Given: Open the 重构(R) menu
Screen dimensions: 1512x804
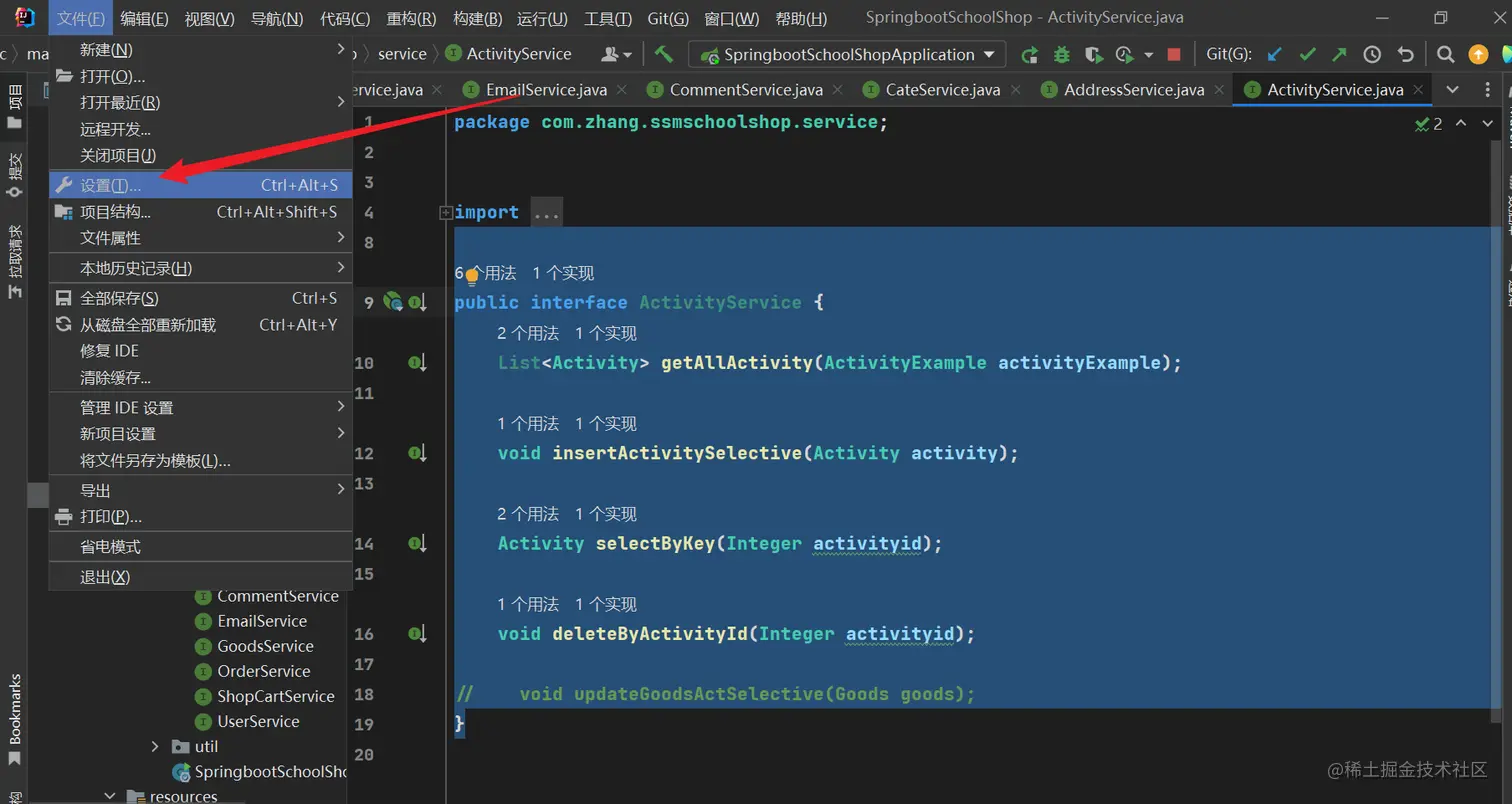Looking at the screenshot, I should pyautogui.click(x=411, y=18).
